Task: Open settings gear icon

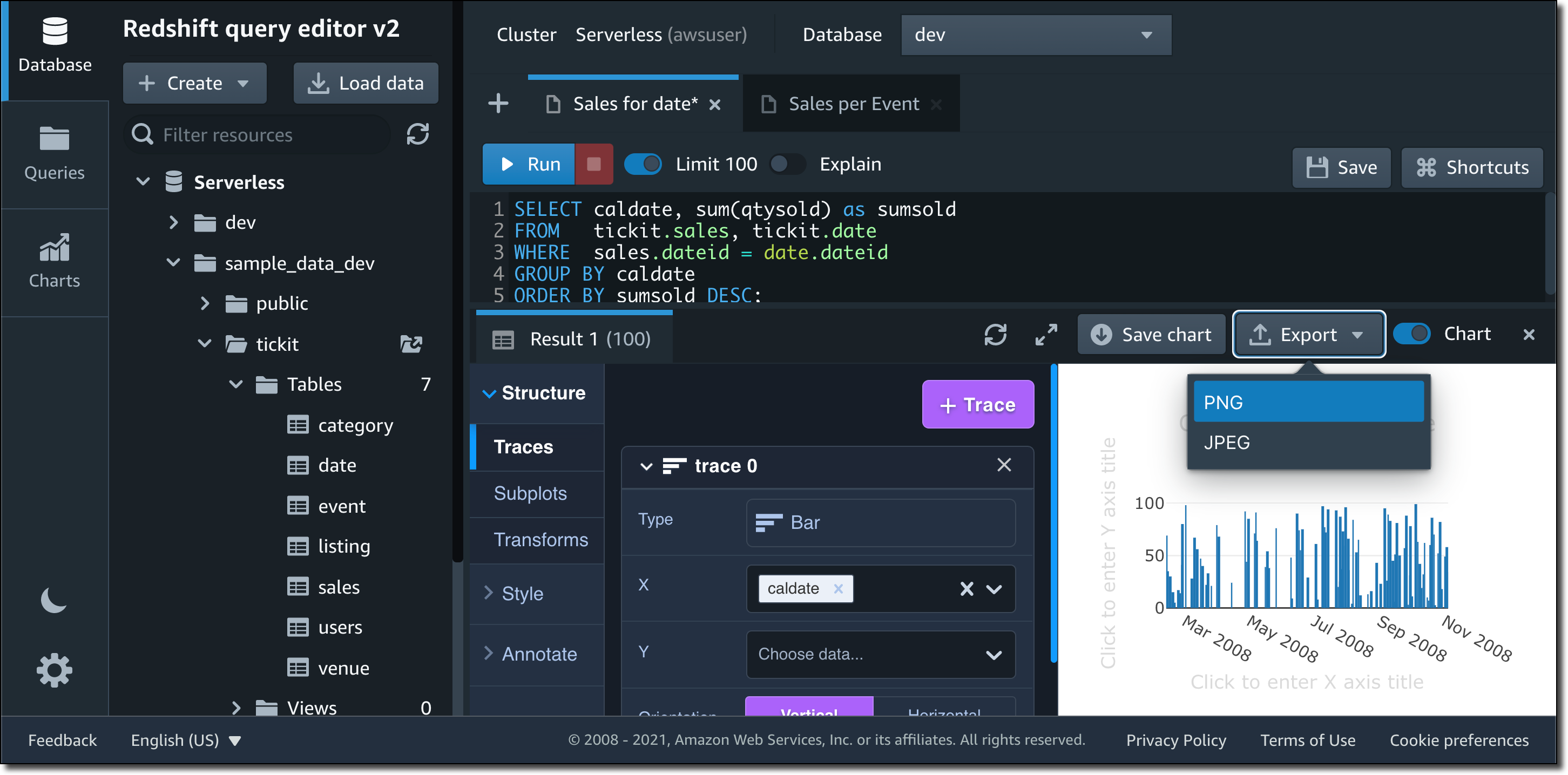Action: coord(53,670)
